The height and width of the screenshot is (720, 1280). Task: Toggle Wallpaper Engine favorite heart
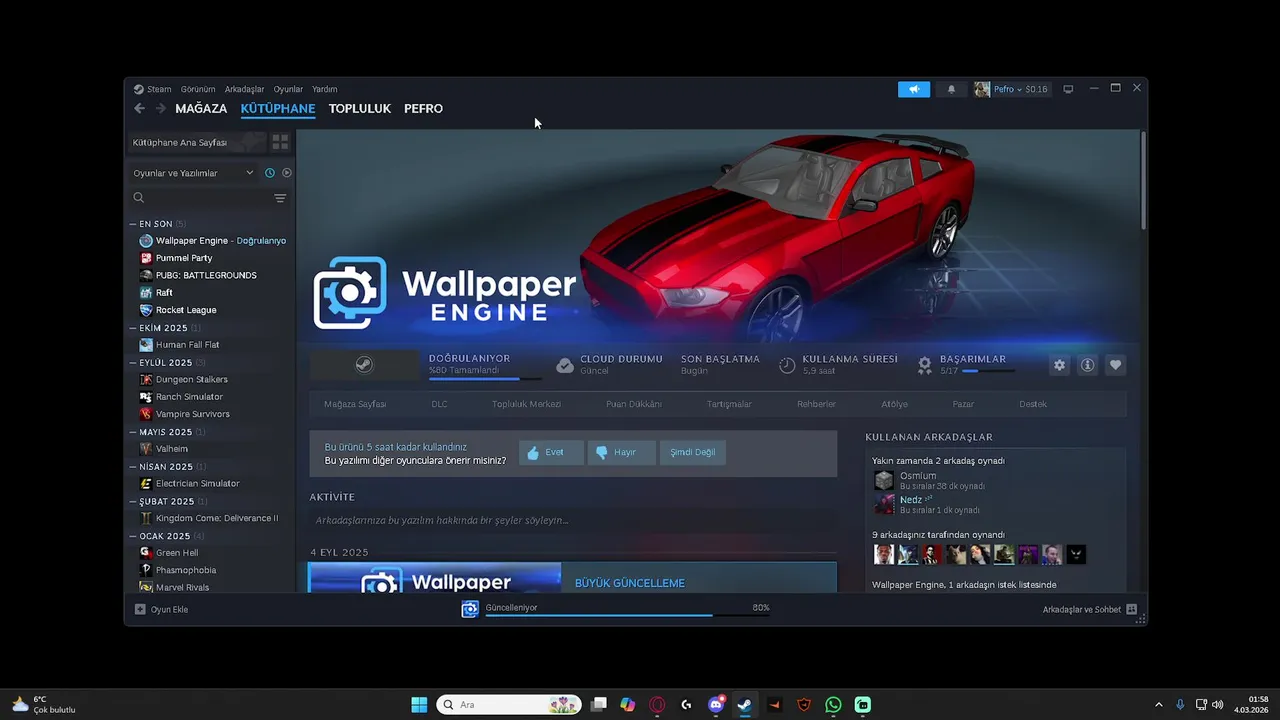pos(1116,365)
